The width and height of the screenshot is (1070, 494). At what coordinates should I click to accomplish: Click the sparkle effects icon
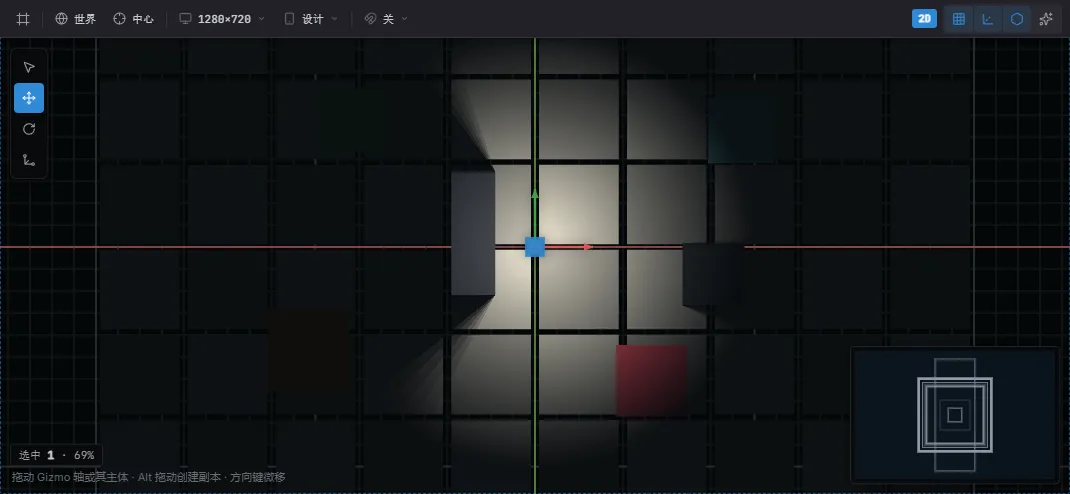click(x=1045, y=19)
